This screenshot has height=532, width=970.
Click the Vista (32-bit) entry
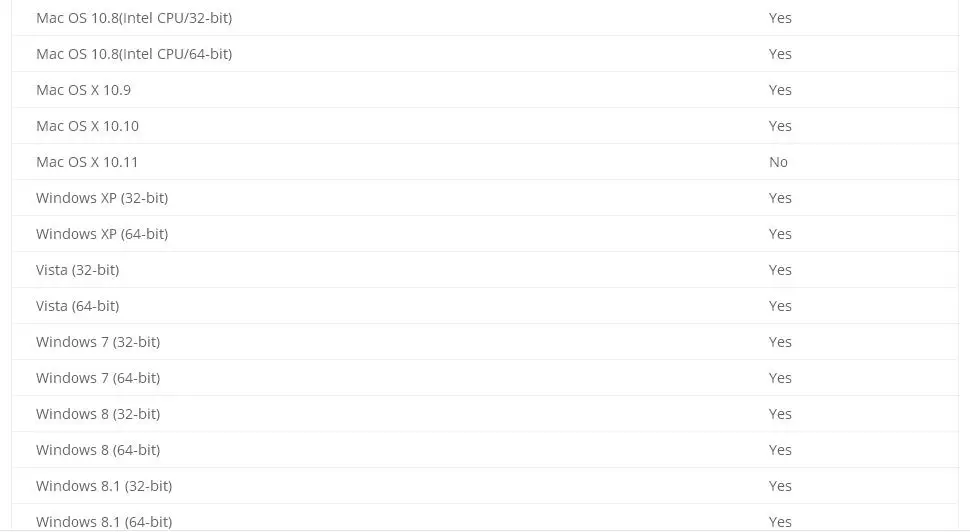tap(77, 270)
